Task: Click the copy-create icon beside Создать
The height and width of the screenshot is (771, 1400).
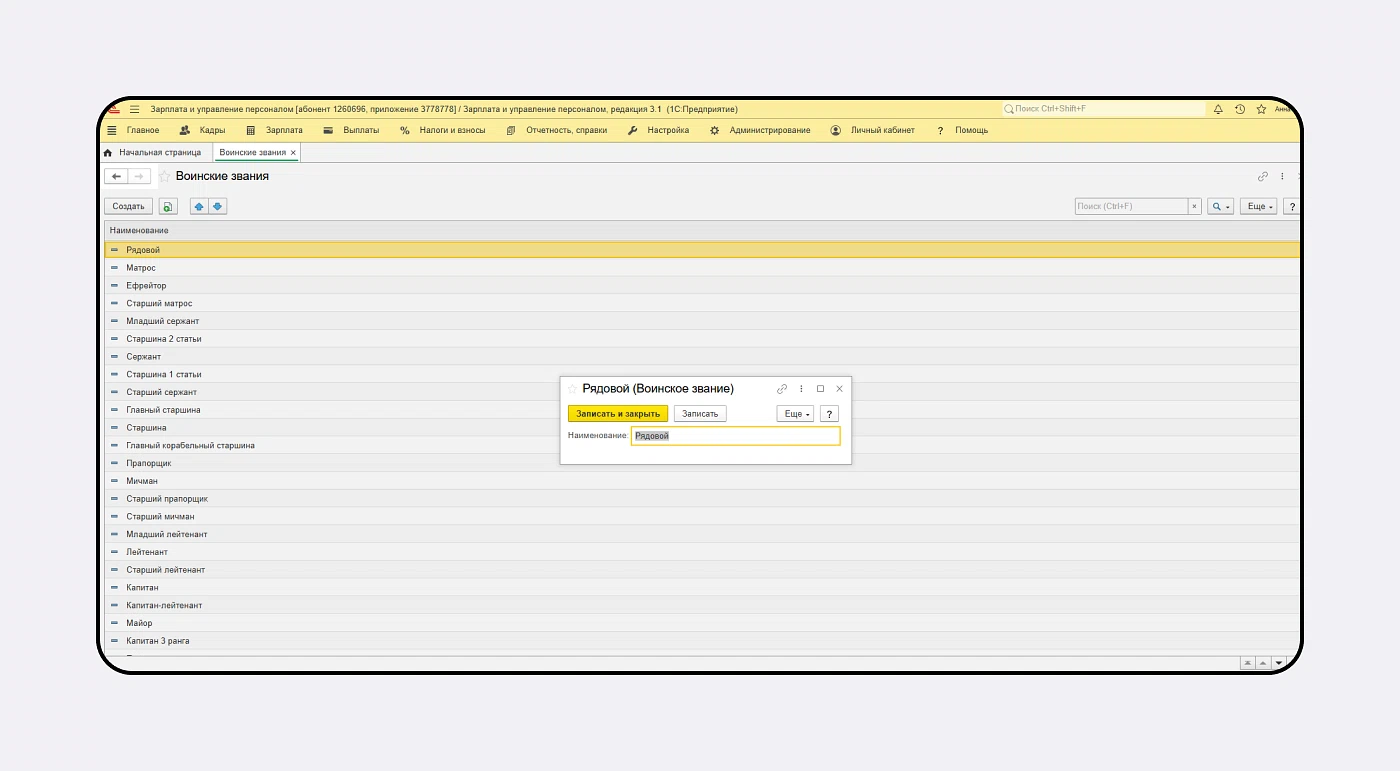Action: point(168,206)
